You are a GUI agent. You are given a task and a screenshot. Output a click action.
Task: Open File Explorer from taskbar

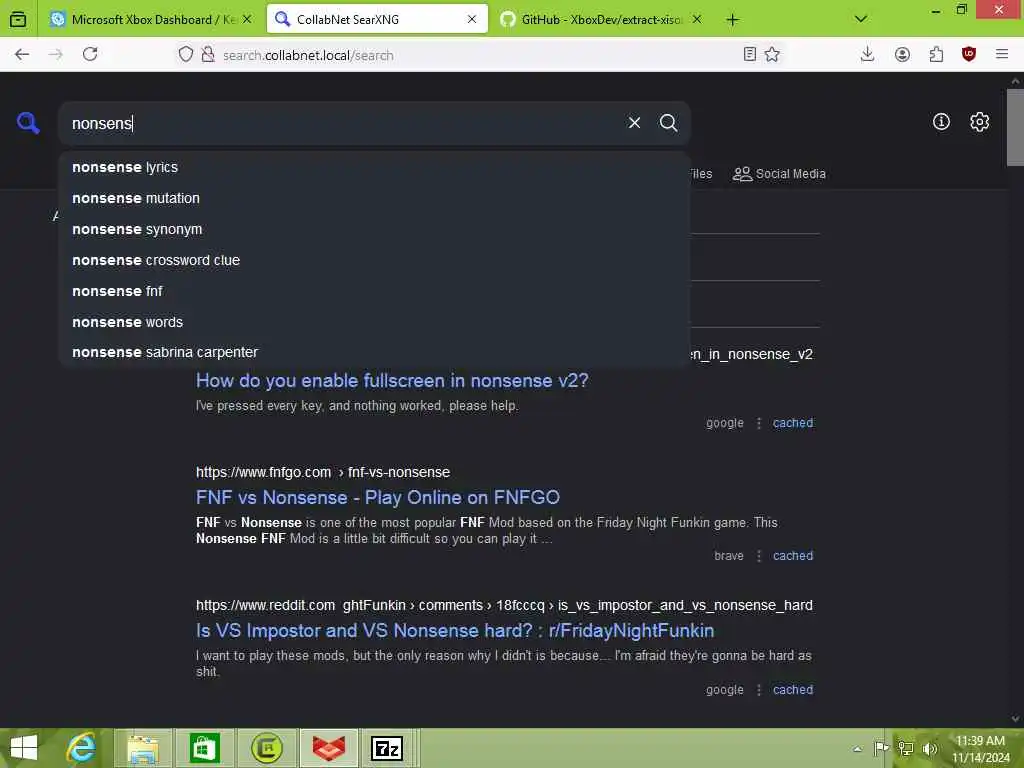[142, 748]
